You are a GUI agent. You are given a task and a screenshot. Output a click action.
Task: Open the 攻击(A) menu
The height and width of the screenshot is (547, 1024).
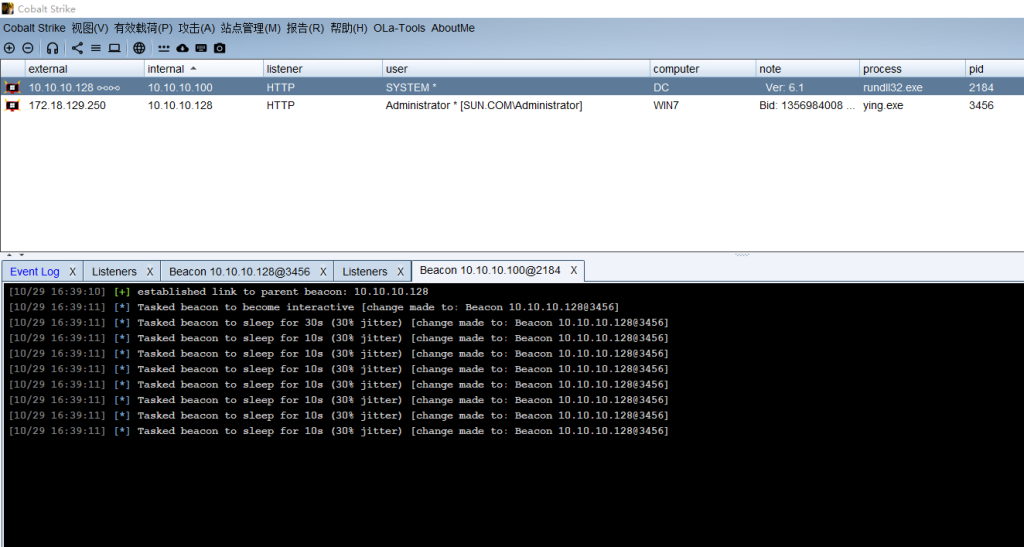click(197, 28)
